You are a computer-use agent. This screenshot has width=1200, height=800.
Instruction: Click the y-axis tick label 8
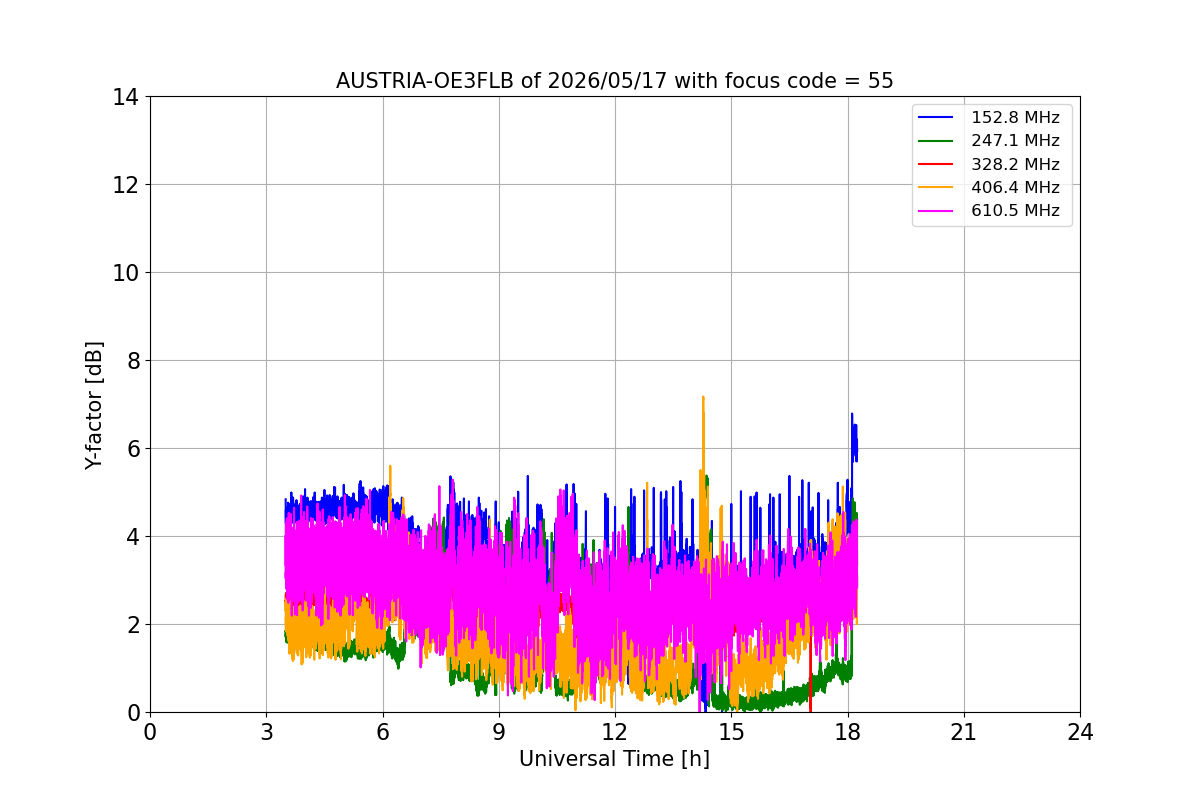point(132,361)
